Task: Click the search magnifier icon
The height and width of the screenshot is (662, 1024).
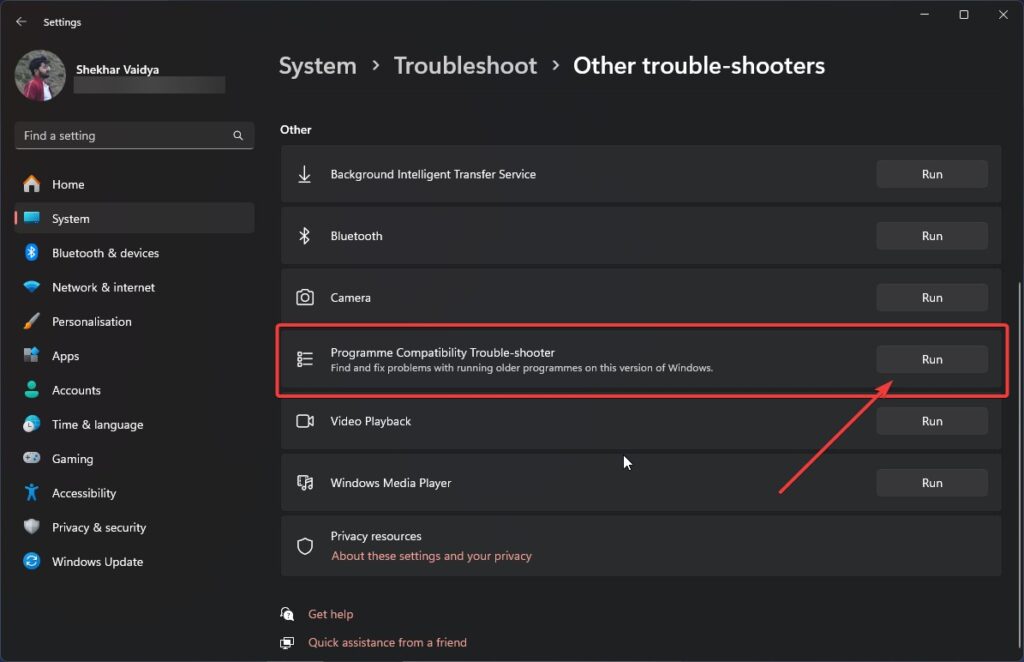Action: click(x=238, y=135)
